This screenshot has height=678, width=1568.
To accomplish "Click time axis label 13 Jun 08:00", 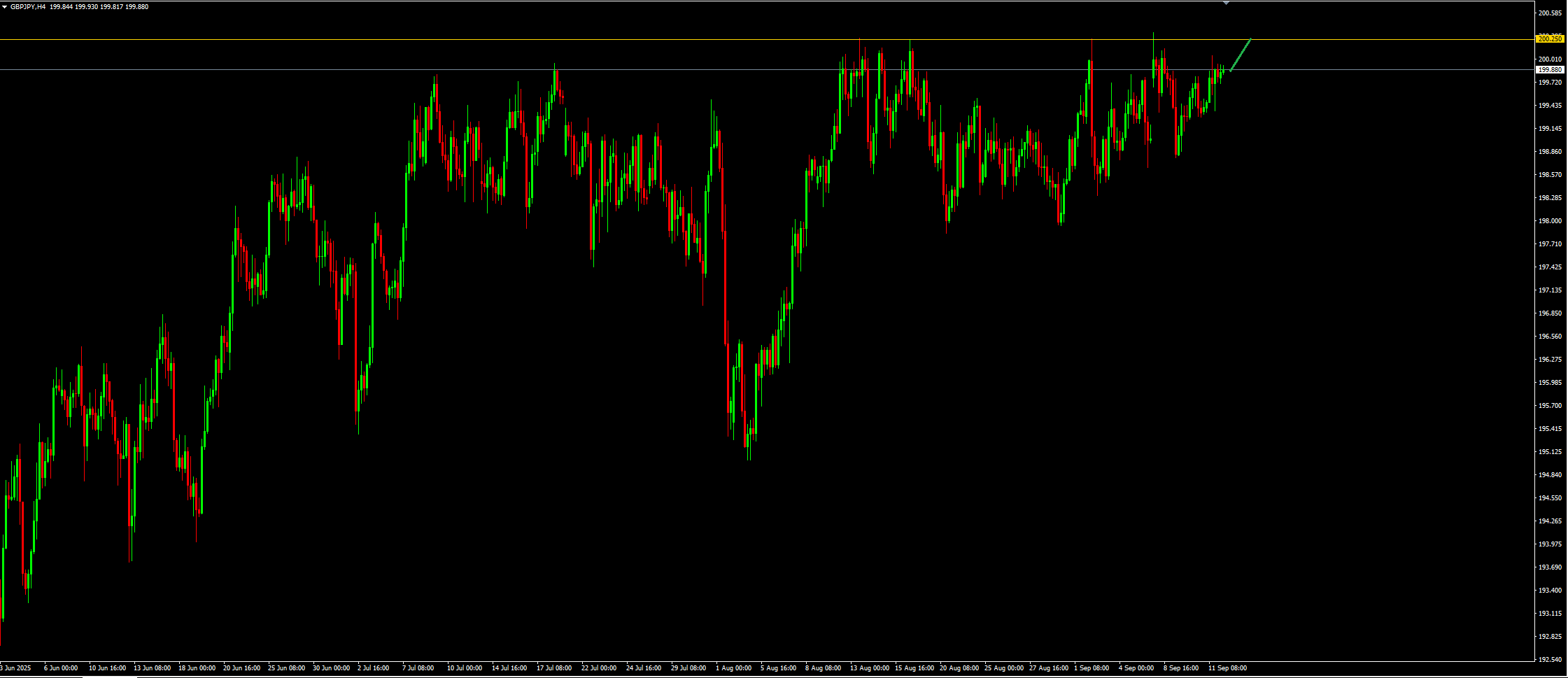I will 152,668.
